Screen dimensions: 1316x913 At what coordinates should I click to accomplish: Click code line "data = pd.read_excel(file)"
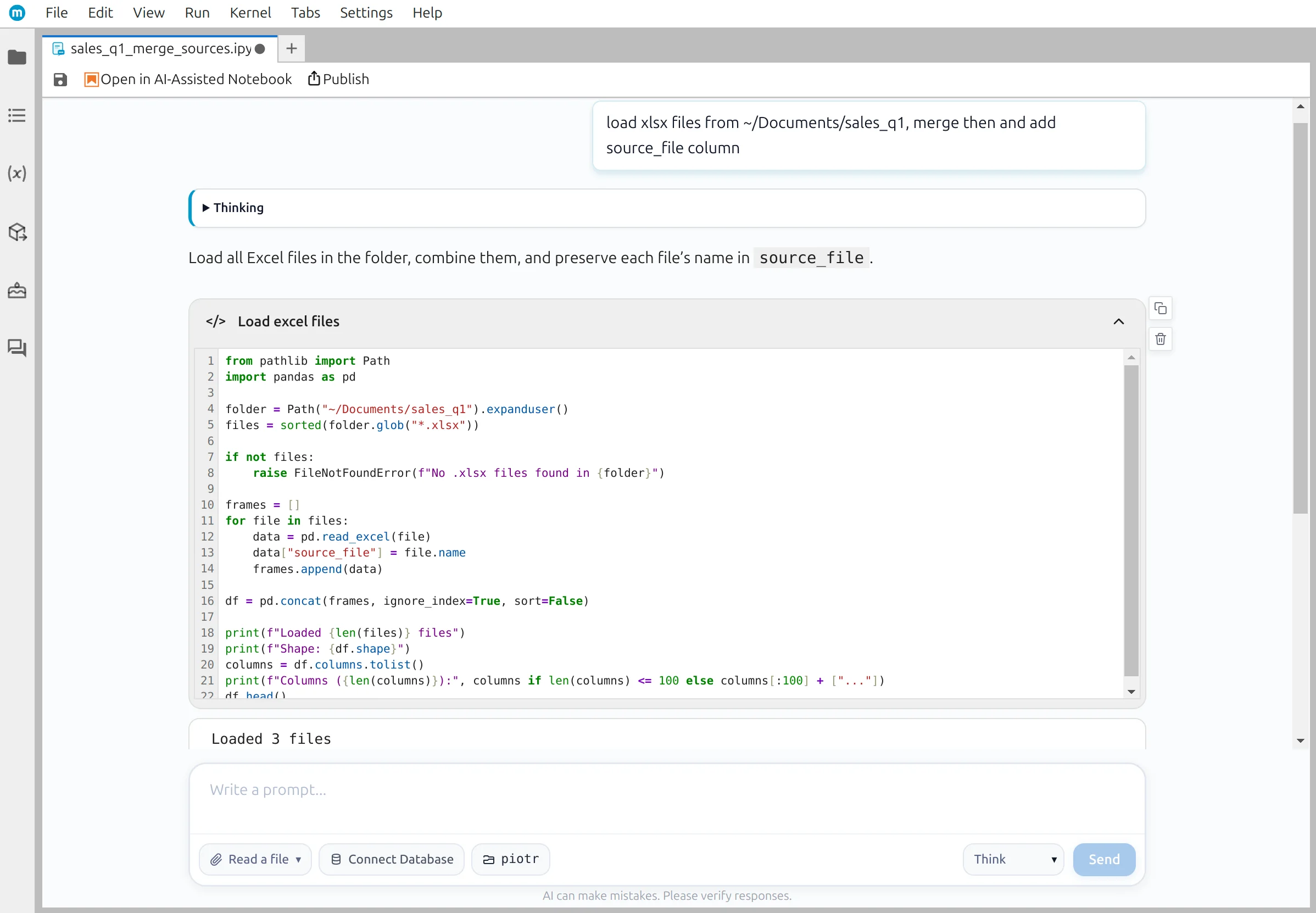click(x=342, y=537)
